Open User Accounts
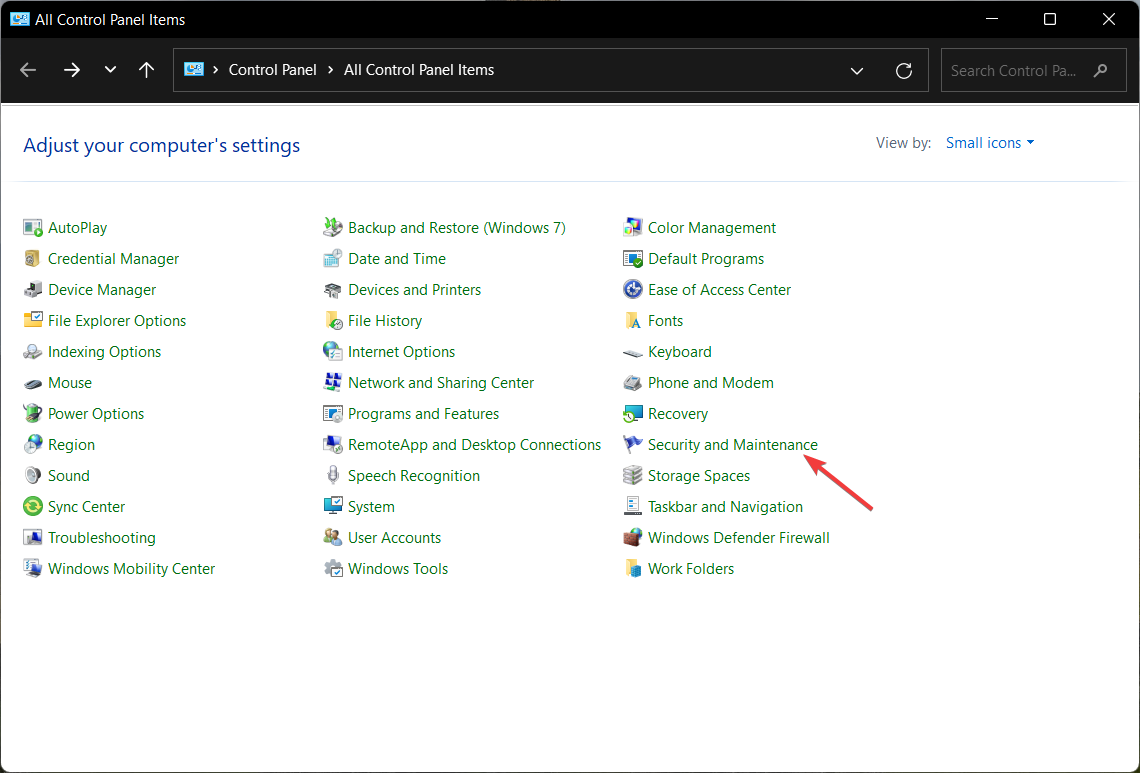 [395, 537]
